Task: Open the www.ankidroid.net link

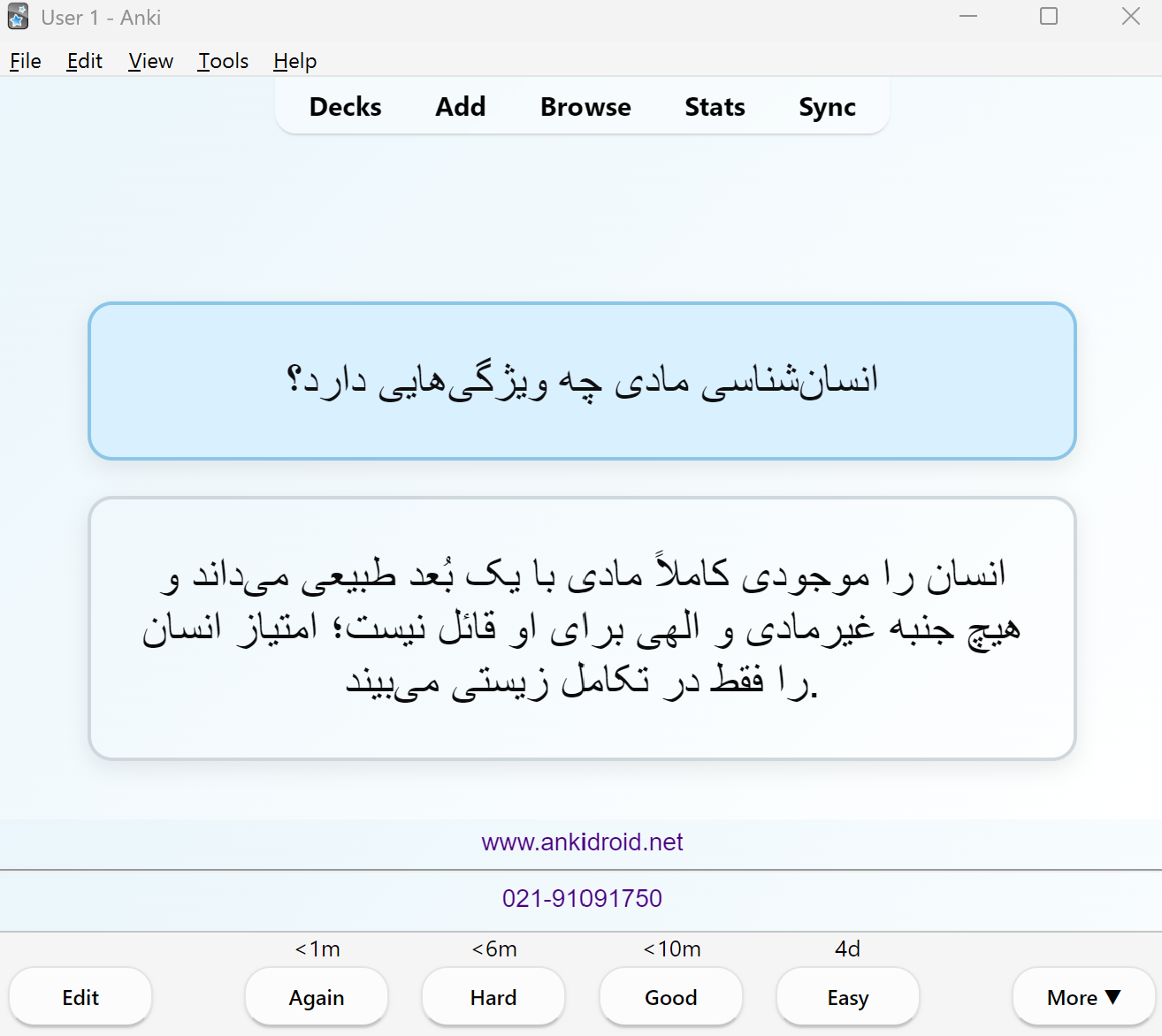Action: pyautogui.click(x=582, y=842)
